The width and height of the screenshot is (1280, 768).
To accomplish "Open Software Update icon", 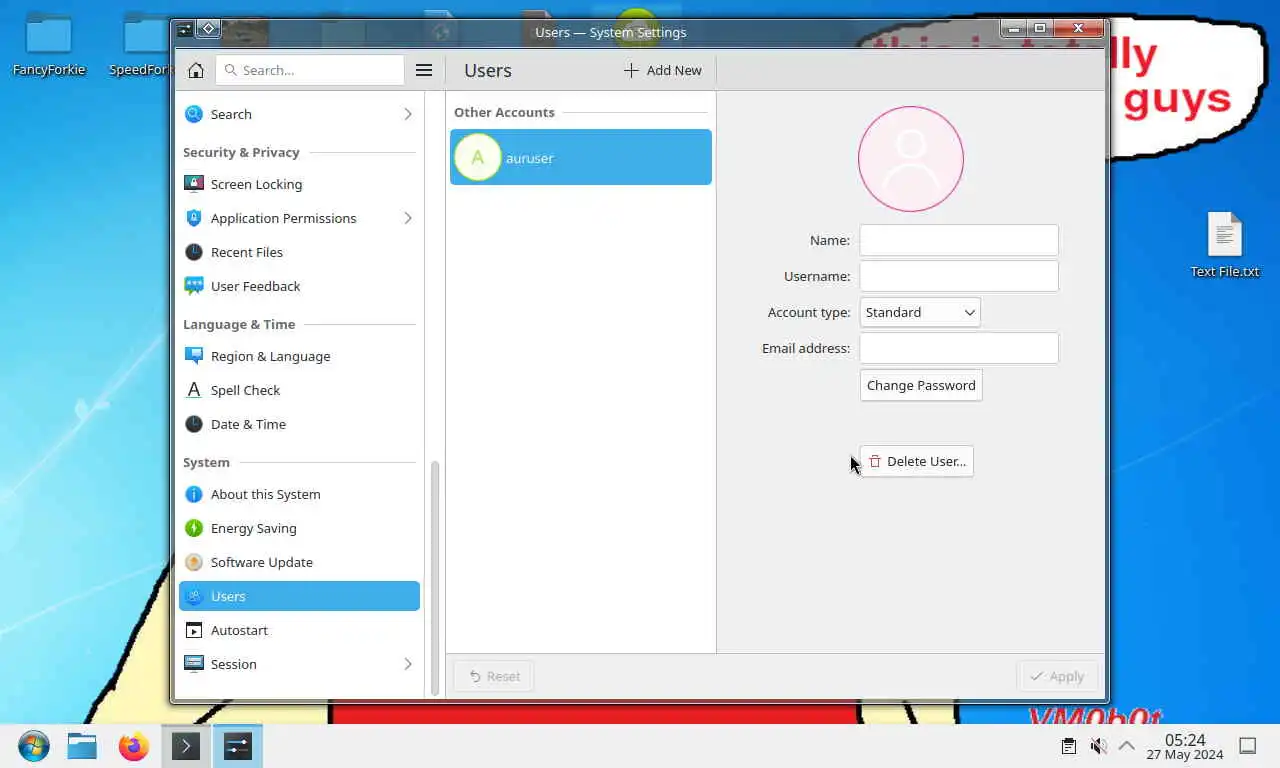I will (194, 562).
